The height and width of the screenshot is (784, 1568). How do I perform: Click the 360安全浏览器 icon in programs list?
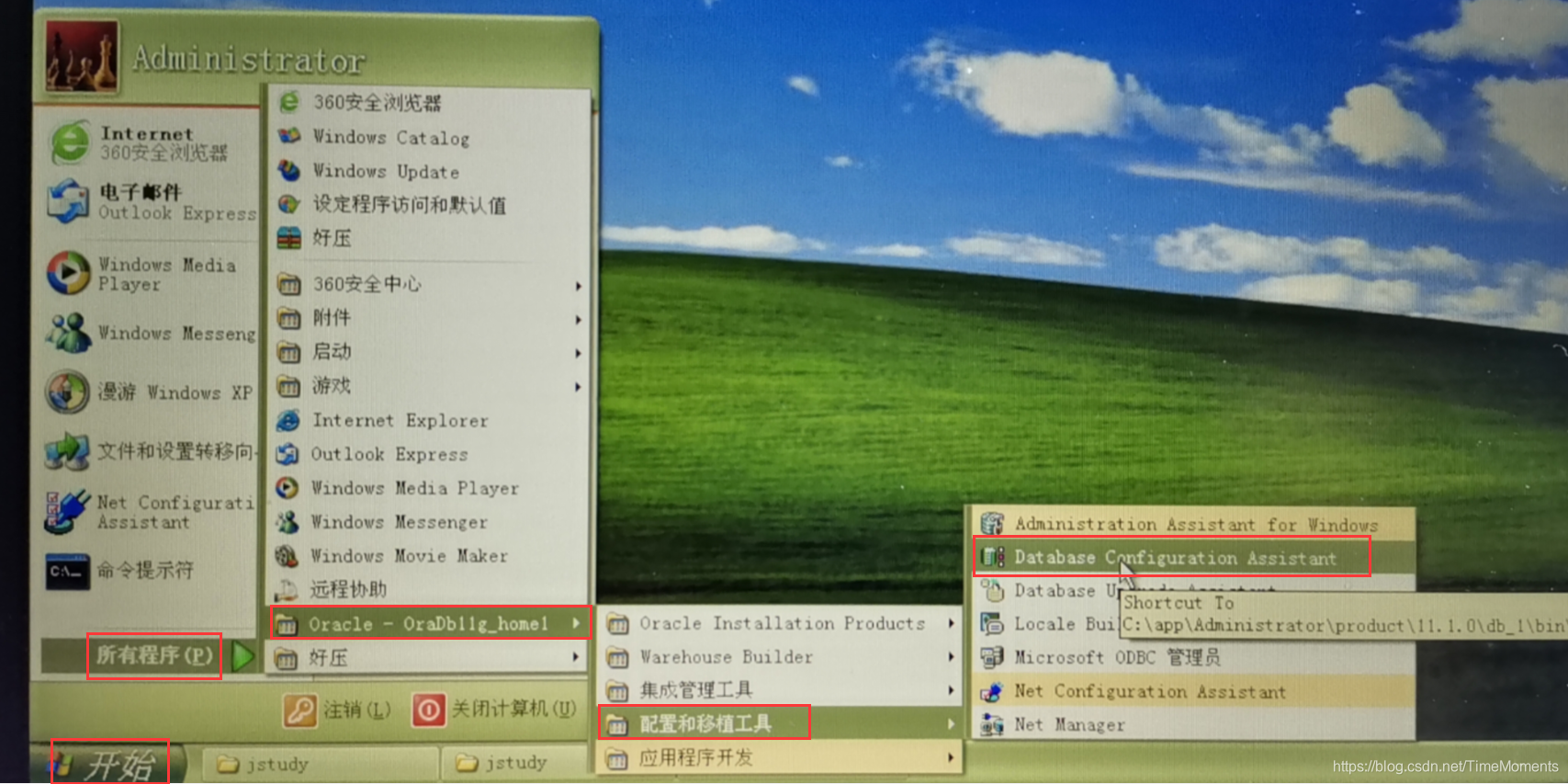click(x=289, y=102)
